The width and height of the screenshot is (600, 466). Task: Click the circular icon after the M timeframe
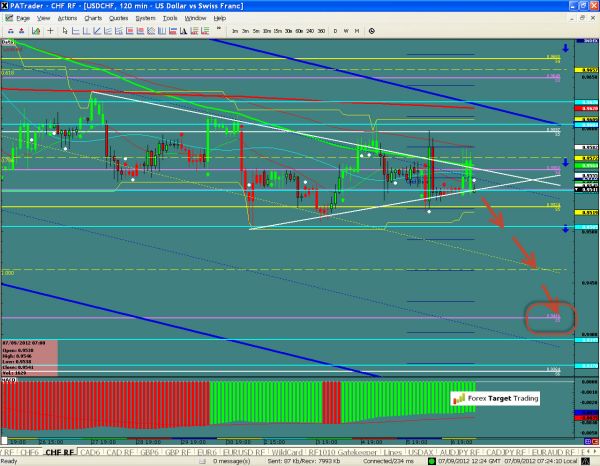coord(372,32)
